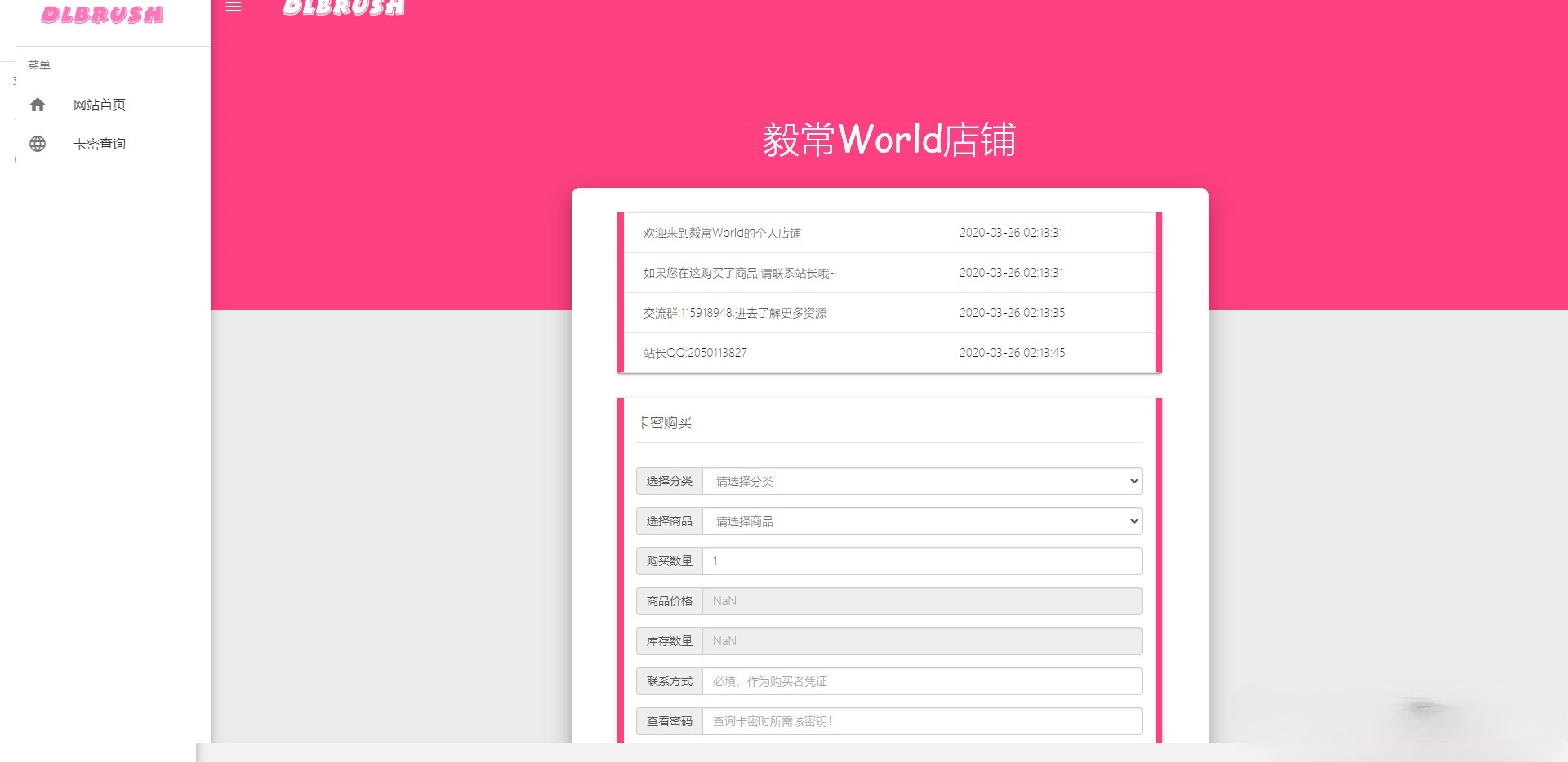Image resolution: width=1568 pixels, height=762 pixels.
Task: Click the 交流群:115918948 announcement row
Action: point(889,312)
